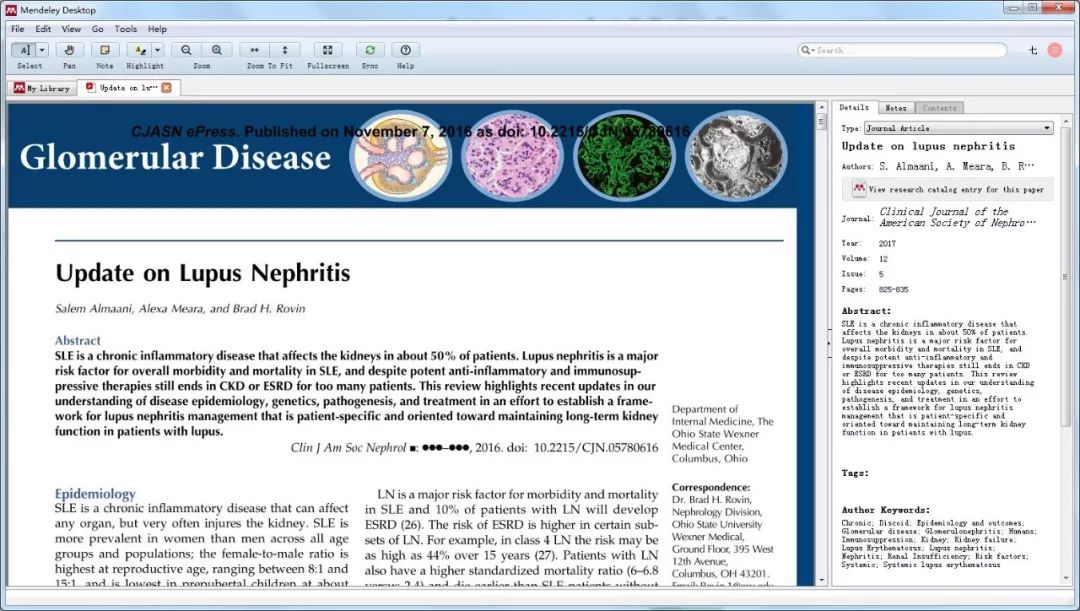The image size is (1080, 611).
Task: Zoom out using the minus magnifier
Action: coord(186,50)
